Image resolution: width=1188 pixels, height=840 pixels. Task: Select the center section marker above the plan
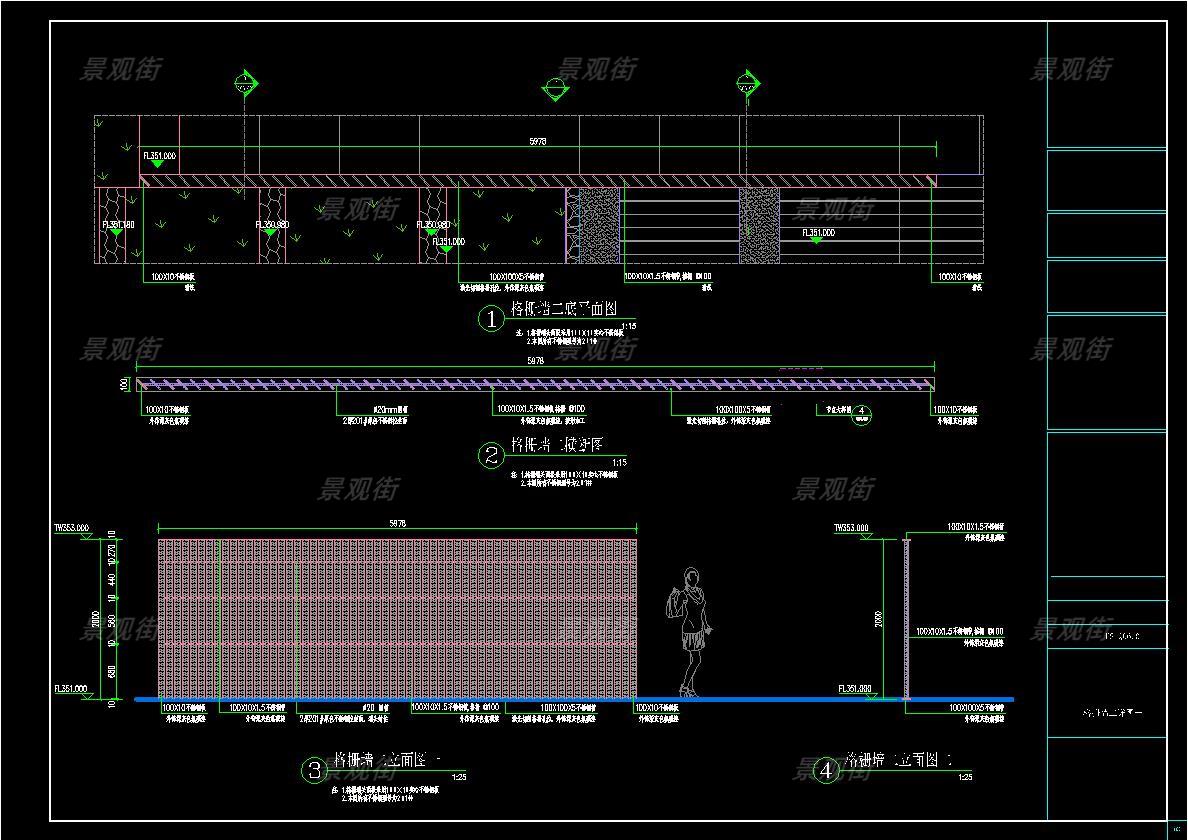coord(557,91)
